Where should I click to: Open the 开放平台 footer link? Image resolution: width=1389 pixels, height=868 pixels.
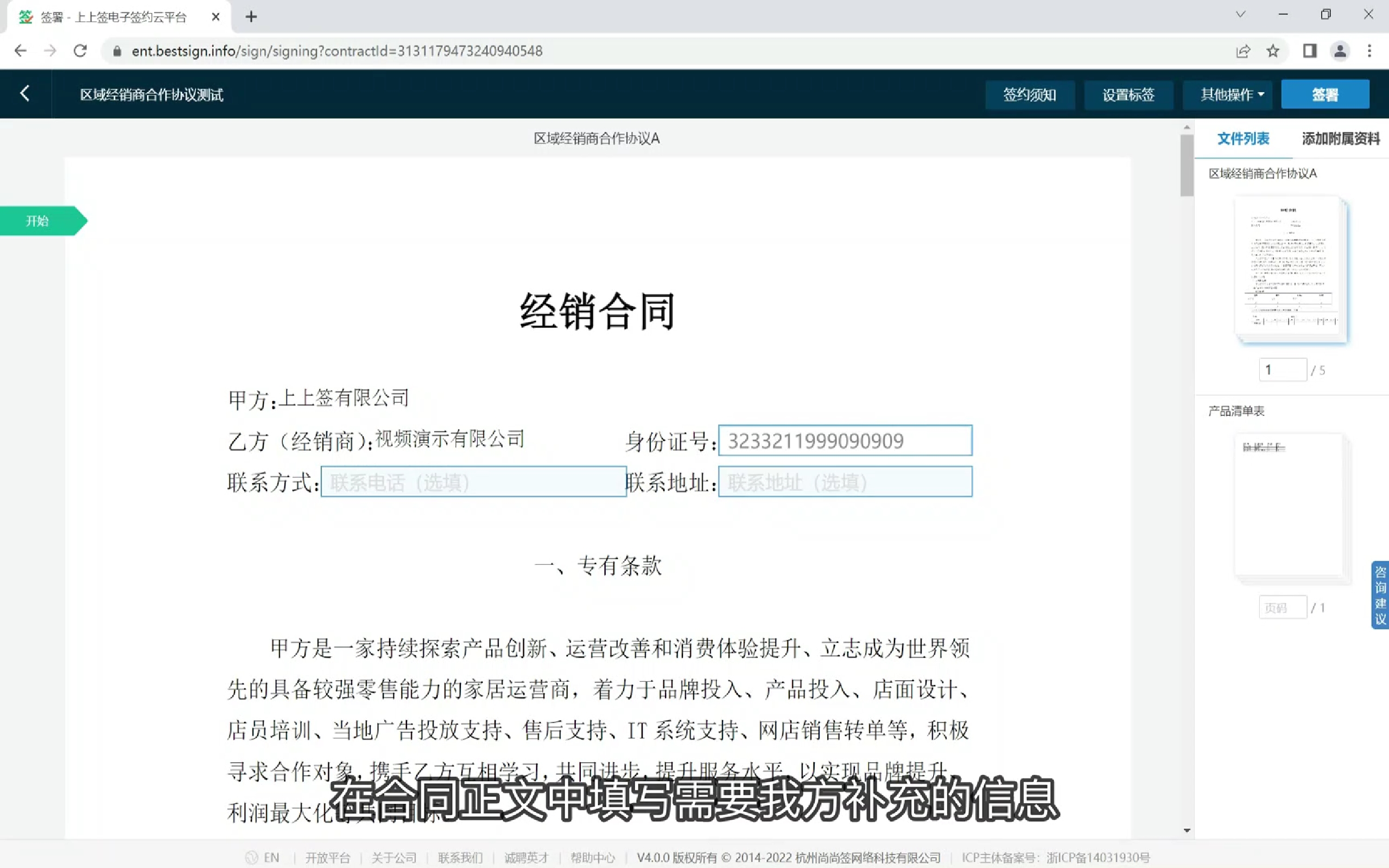tap(327, 858)
